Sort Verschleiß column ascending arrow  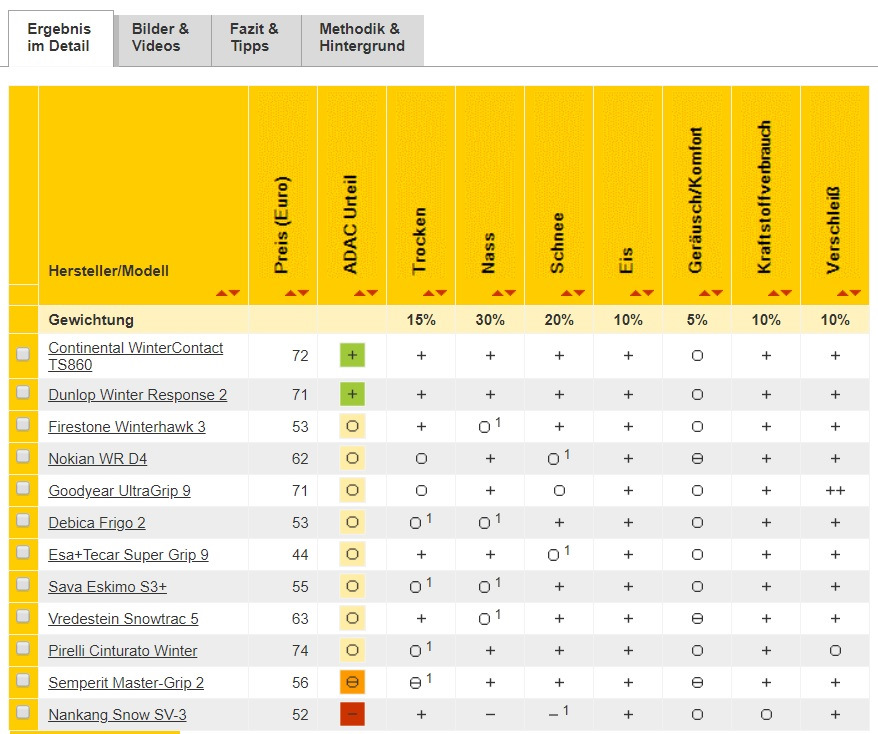pyautogui.click(x=843, y=293)
